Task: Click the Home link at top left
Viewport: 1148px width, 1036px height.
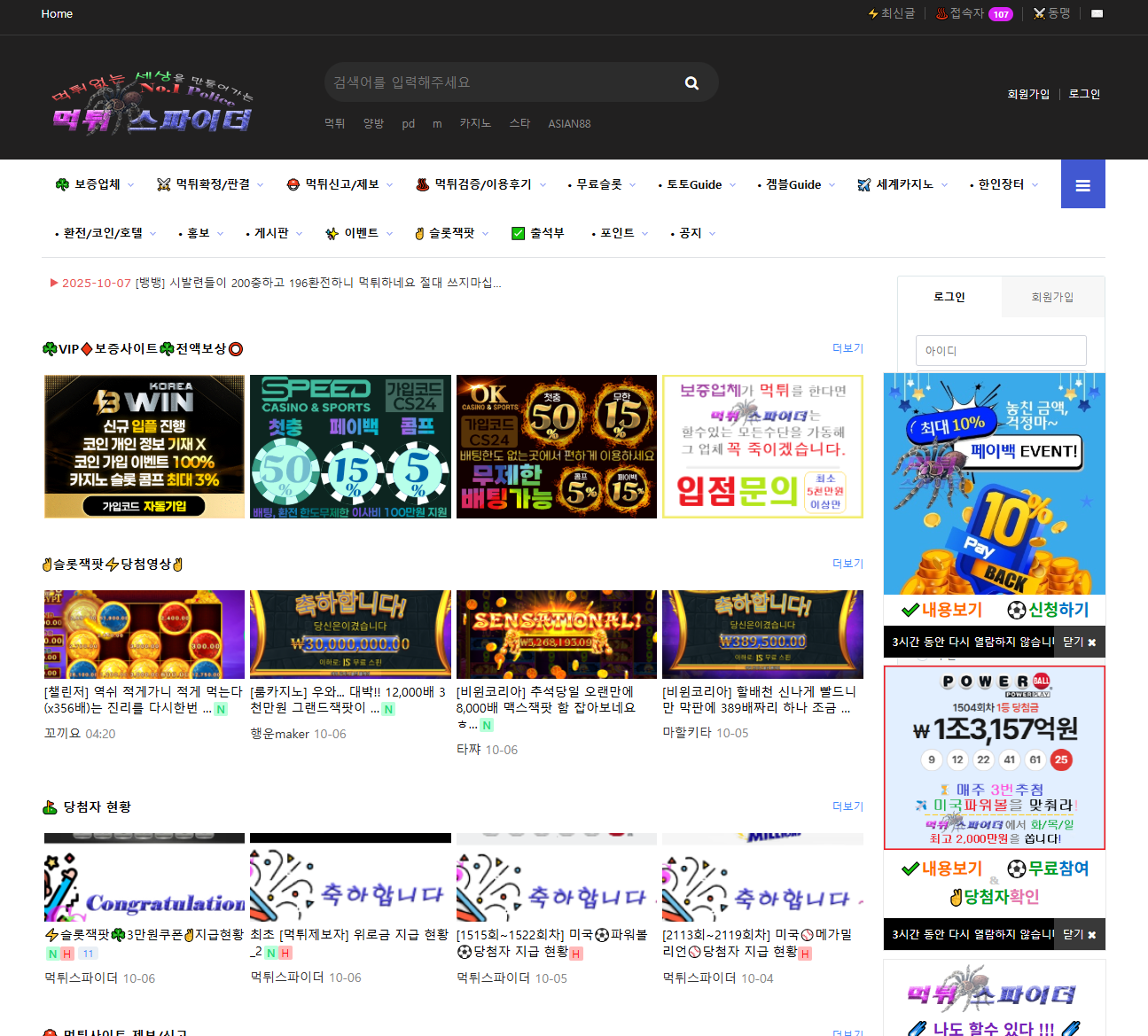Action: click(x=57, y=14)
